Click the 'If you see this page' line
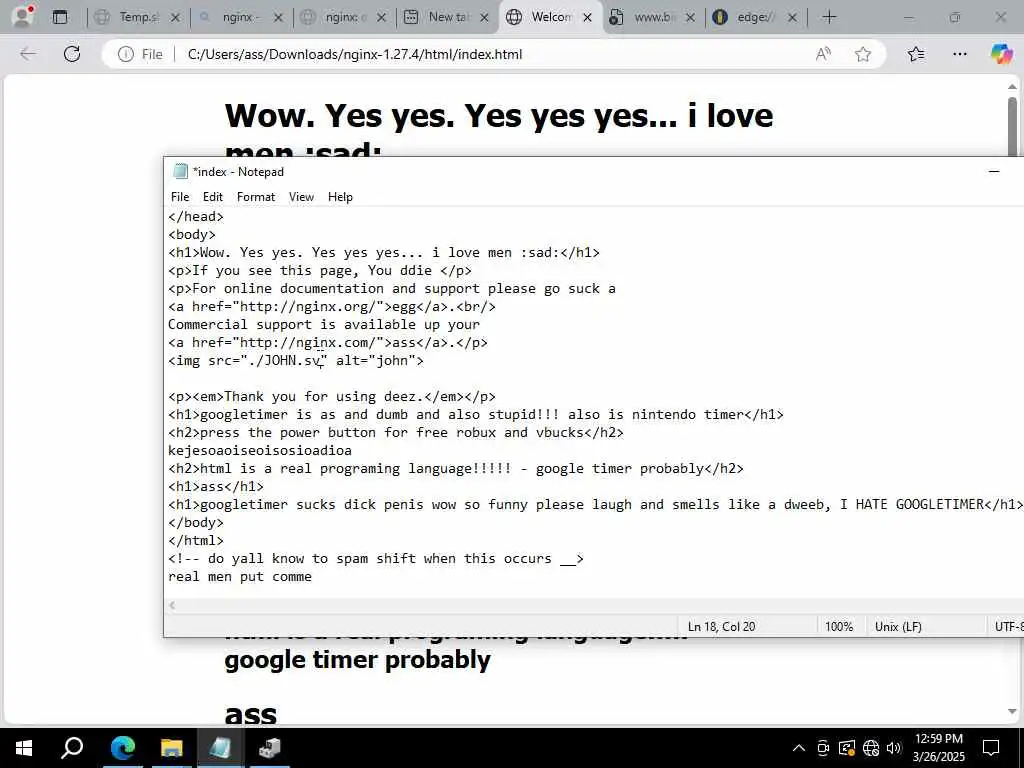The height and width of the screenshot is (768, 1024). click(319, 270)
